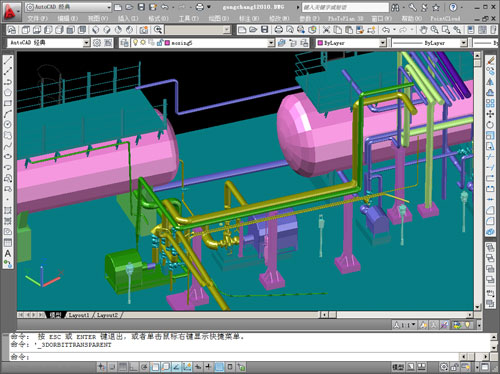Expand the mosing5 layer dropdown list
Image resolution: width=500 pixels, height=374 pixels.
[x=271, y=43]
